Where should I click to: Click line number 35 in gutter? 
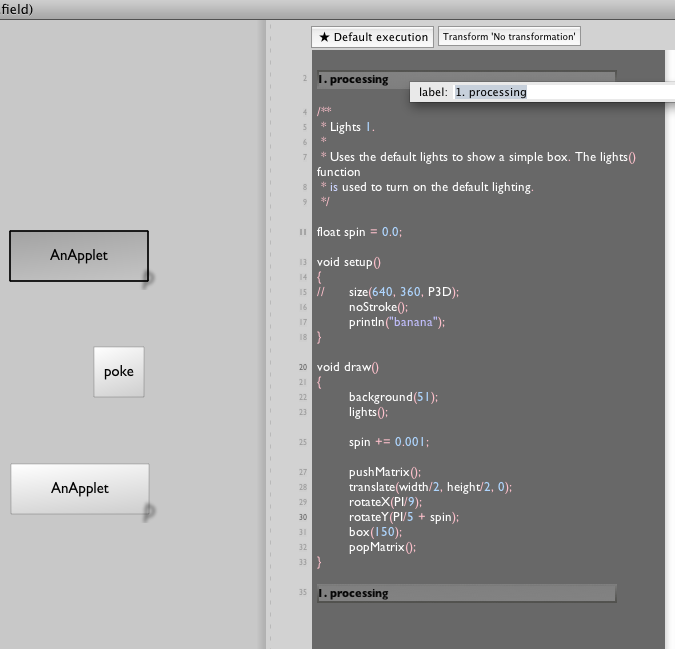pyautogui.click(x=303, y=592)
